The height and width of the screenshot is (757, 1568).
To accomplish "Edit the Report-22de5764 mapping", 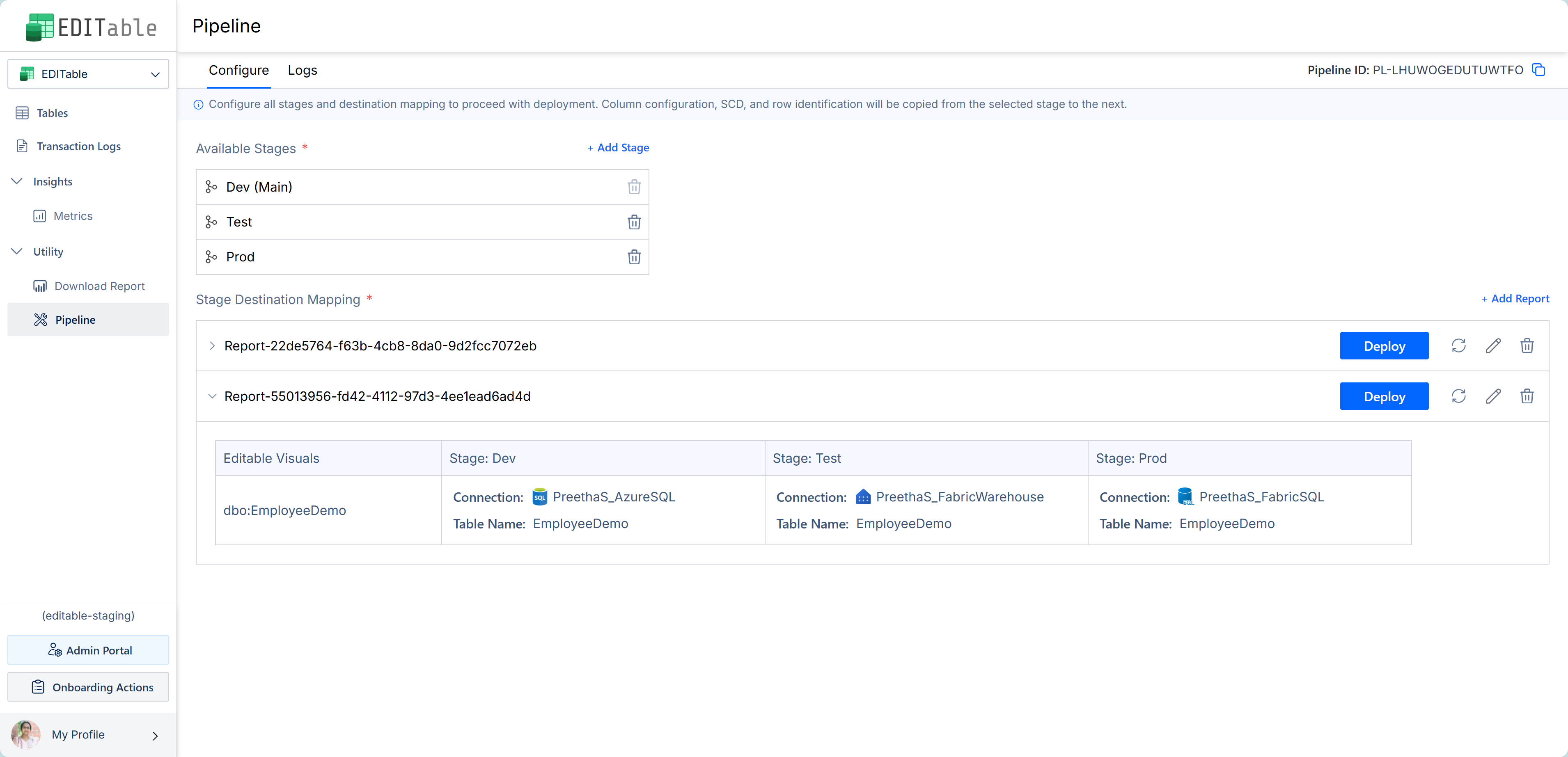I will click(x=1492, y=345).
